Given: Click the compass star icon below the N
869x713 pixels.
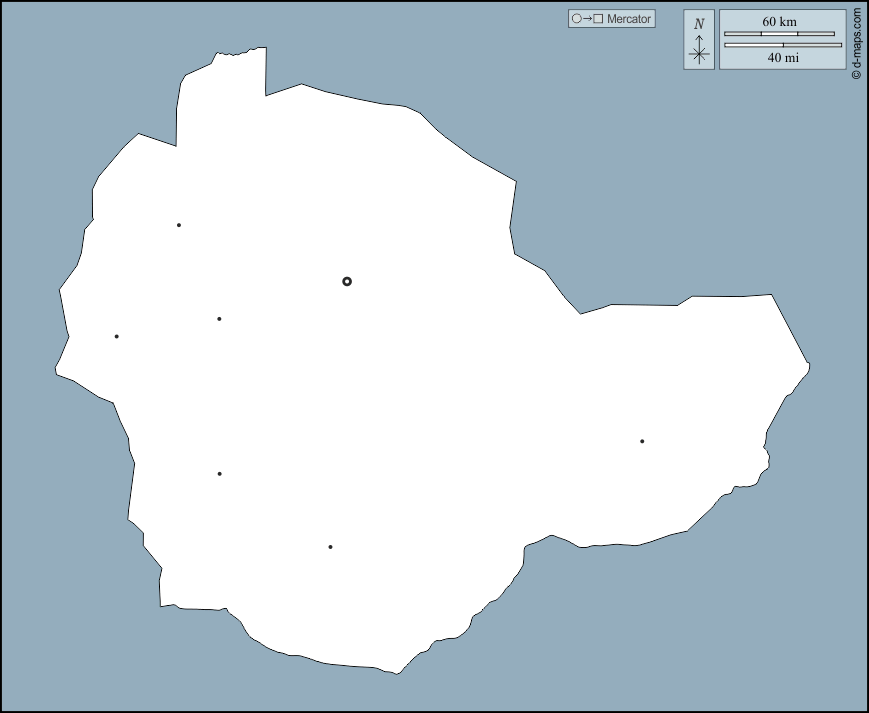Looking at the screenshot, I should click(699, 53).
